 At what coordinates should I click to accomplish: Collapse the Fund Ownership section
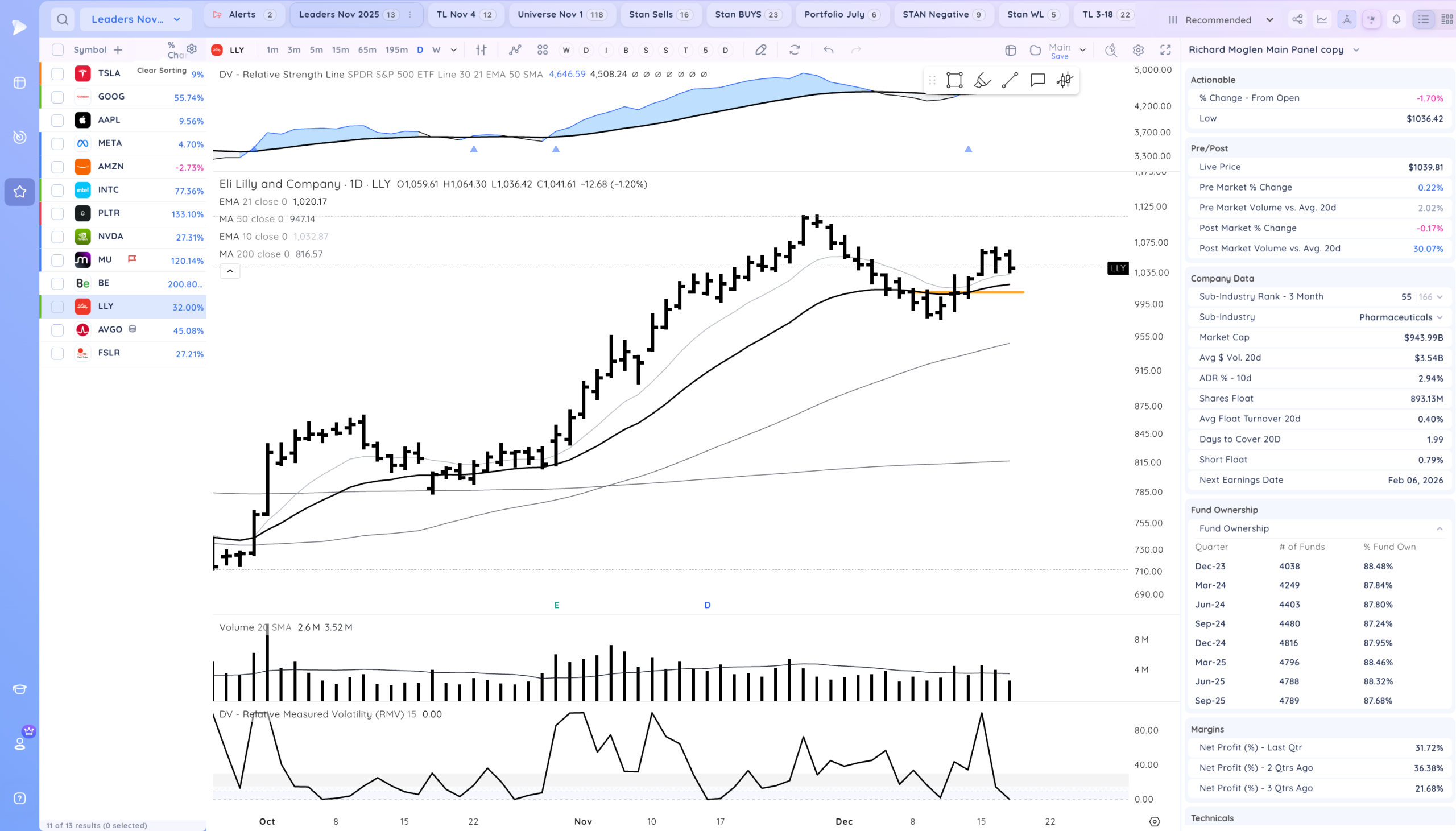1439,528
